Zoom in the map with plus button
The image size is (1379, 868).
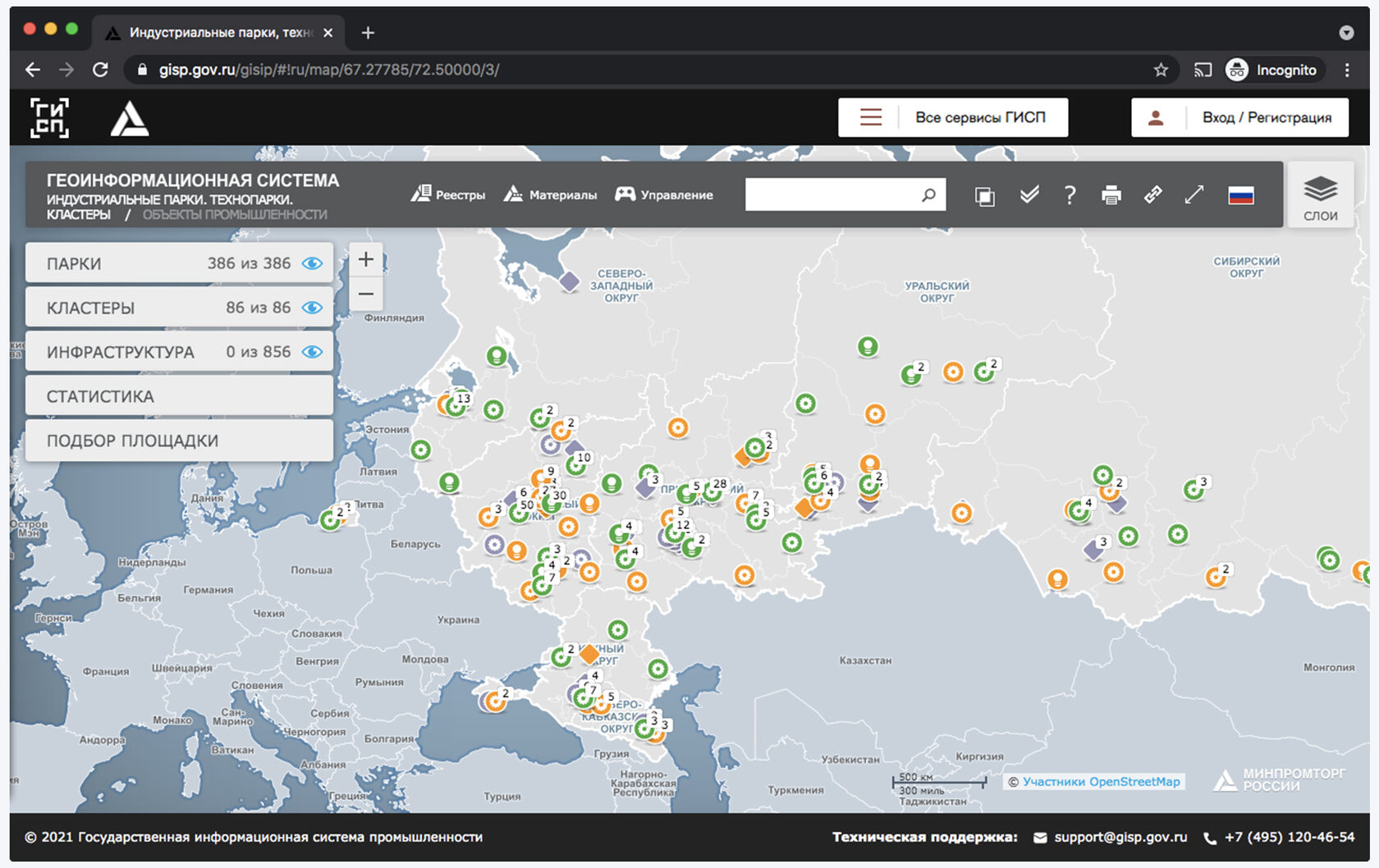[x=366, y=260]
